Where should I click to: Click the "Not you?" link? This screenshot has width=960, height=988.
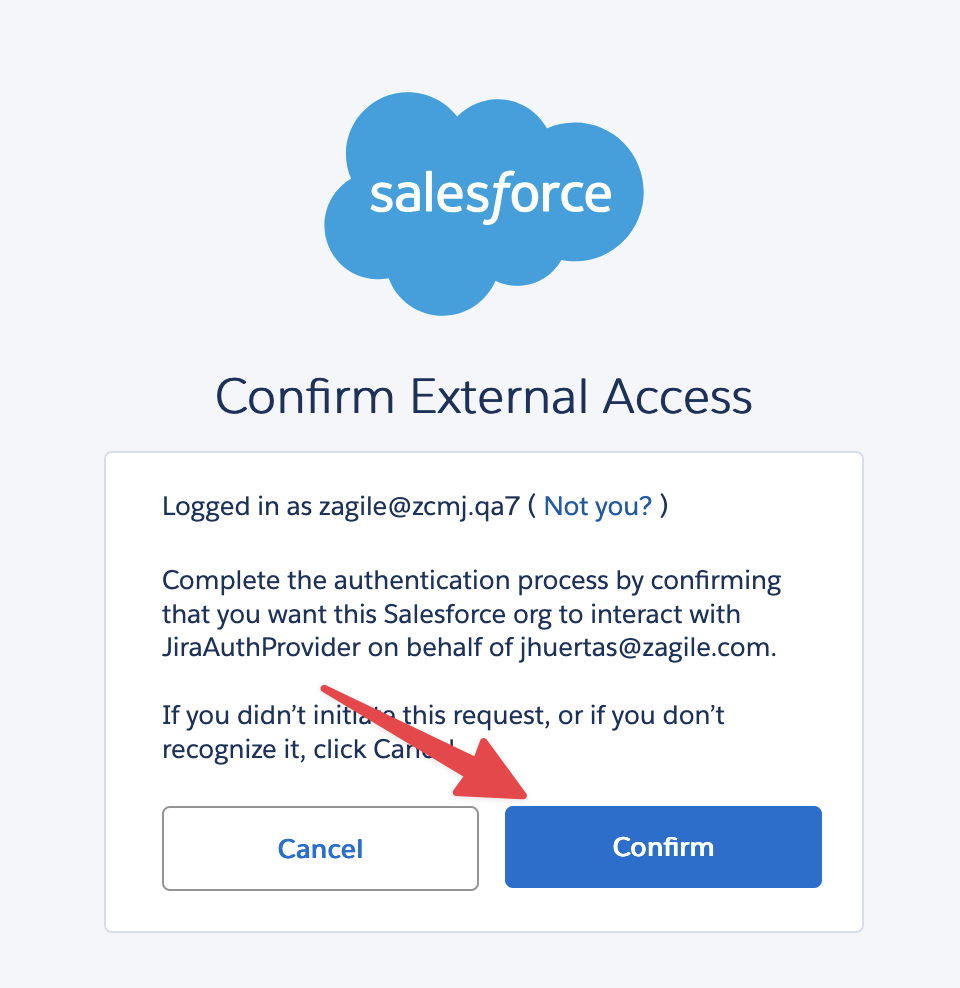(598, 506)
